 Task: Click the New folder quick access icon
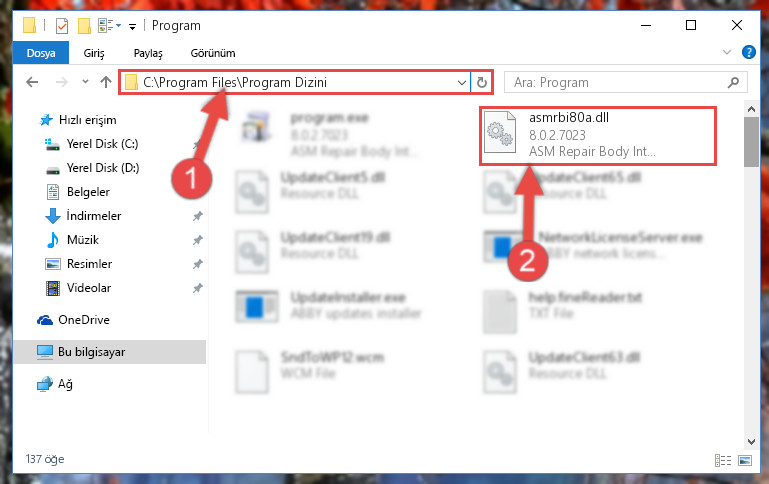[x=84, y=25]
